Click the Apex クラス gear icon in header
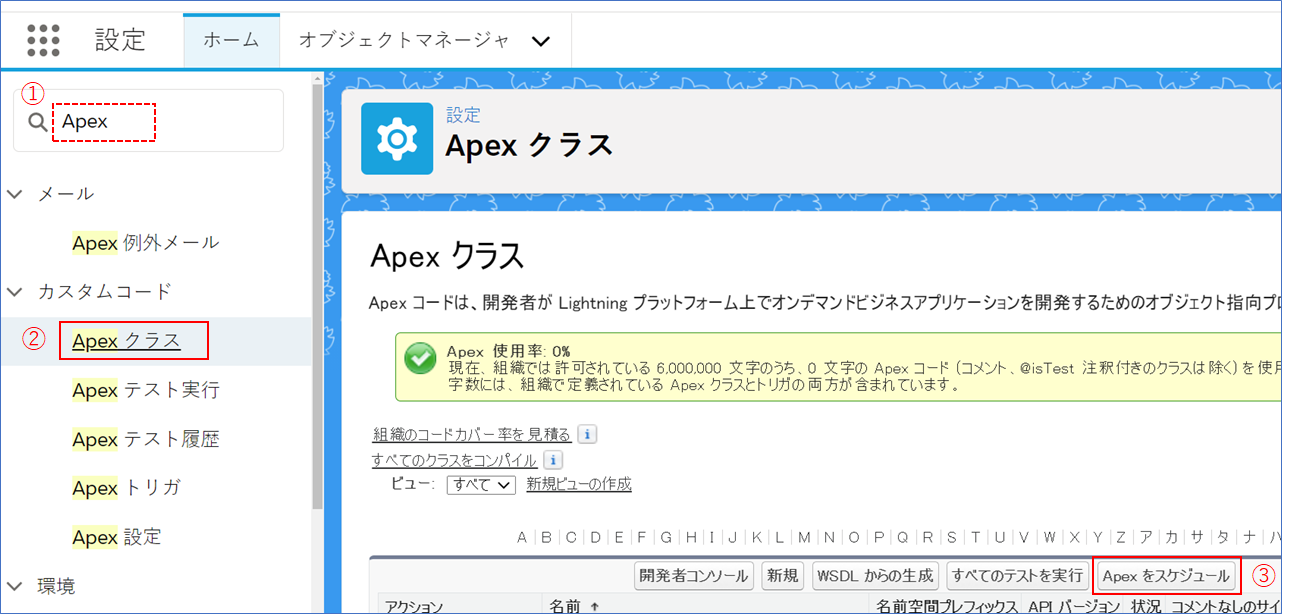 pyautogui.click(x=397, y=139)
